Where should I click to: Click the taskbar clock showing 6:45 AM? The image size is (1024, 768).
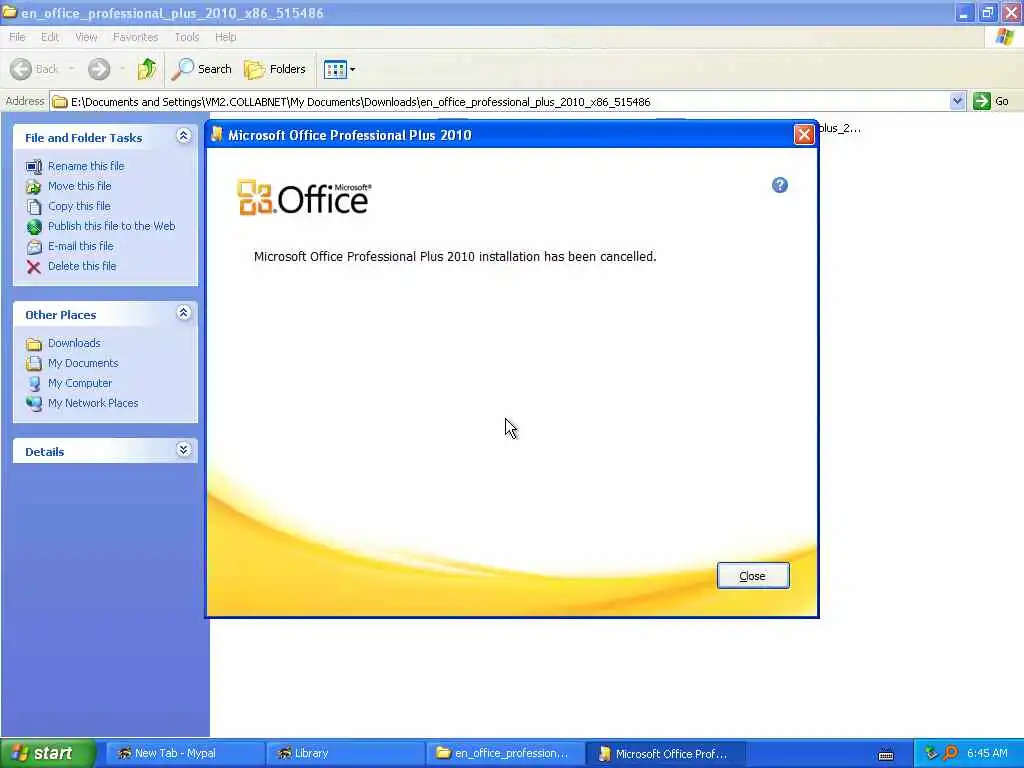(987, 753)
